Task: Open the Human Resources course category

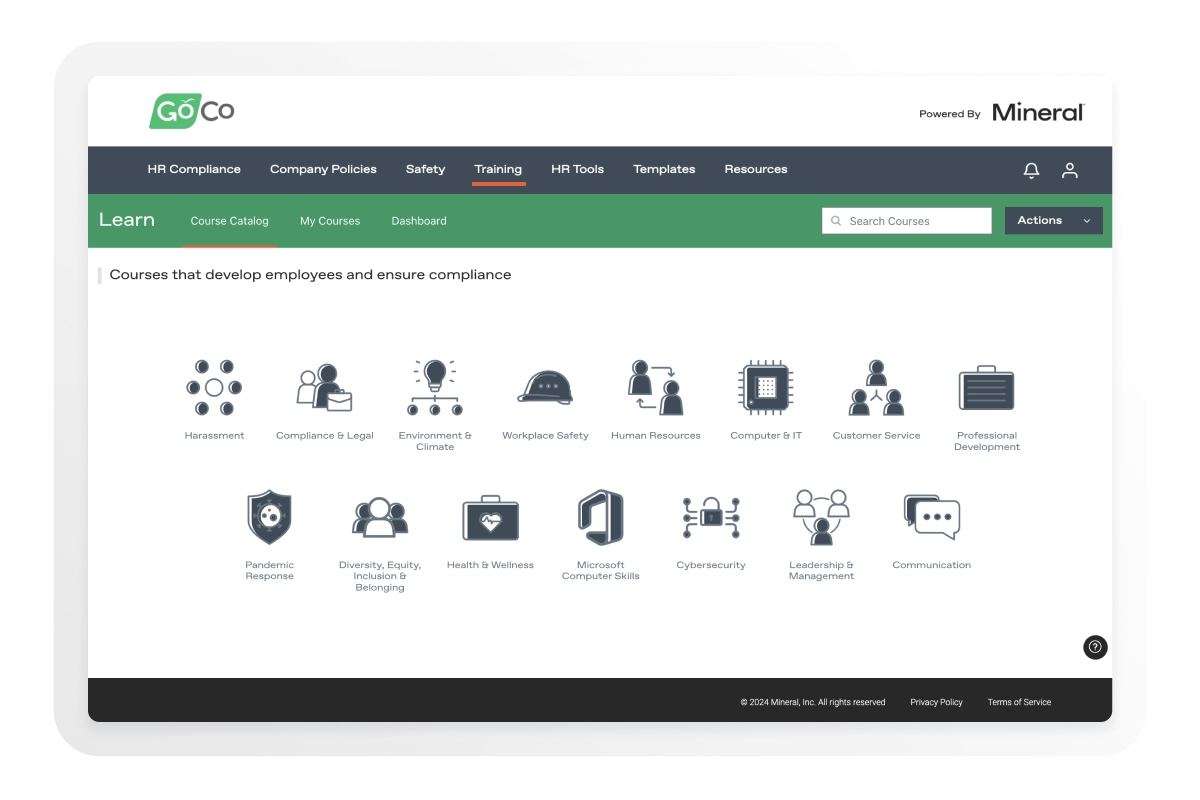Action: [655, 388]
